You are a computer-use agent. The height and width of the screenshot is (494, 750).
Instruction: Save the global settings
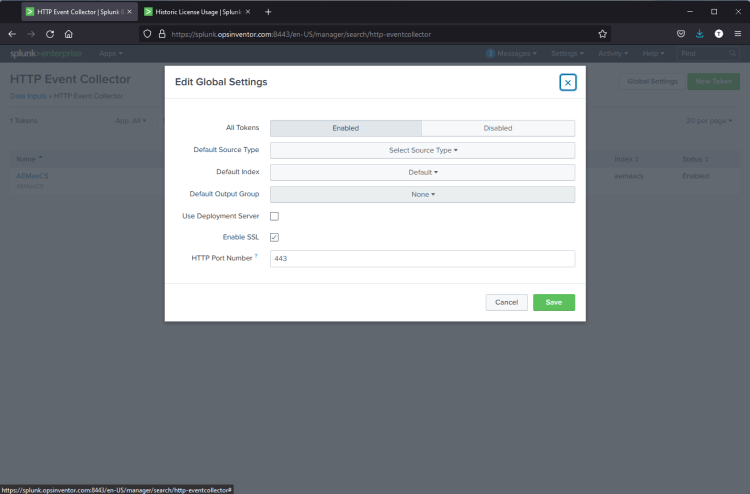554,302
